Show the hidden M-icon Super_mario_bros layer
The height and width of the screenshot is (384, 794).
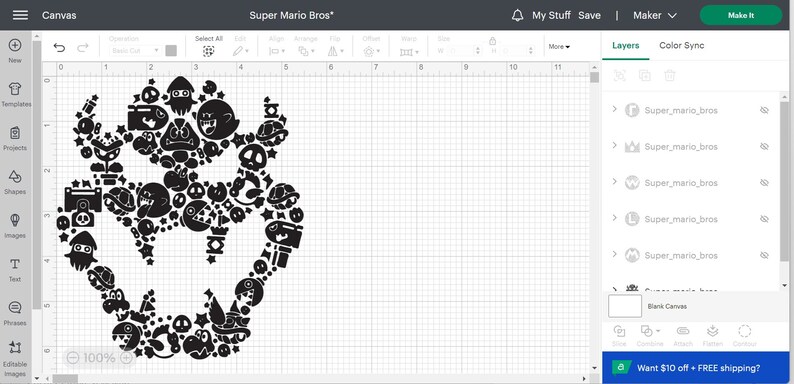764,255
